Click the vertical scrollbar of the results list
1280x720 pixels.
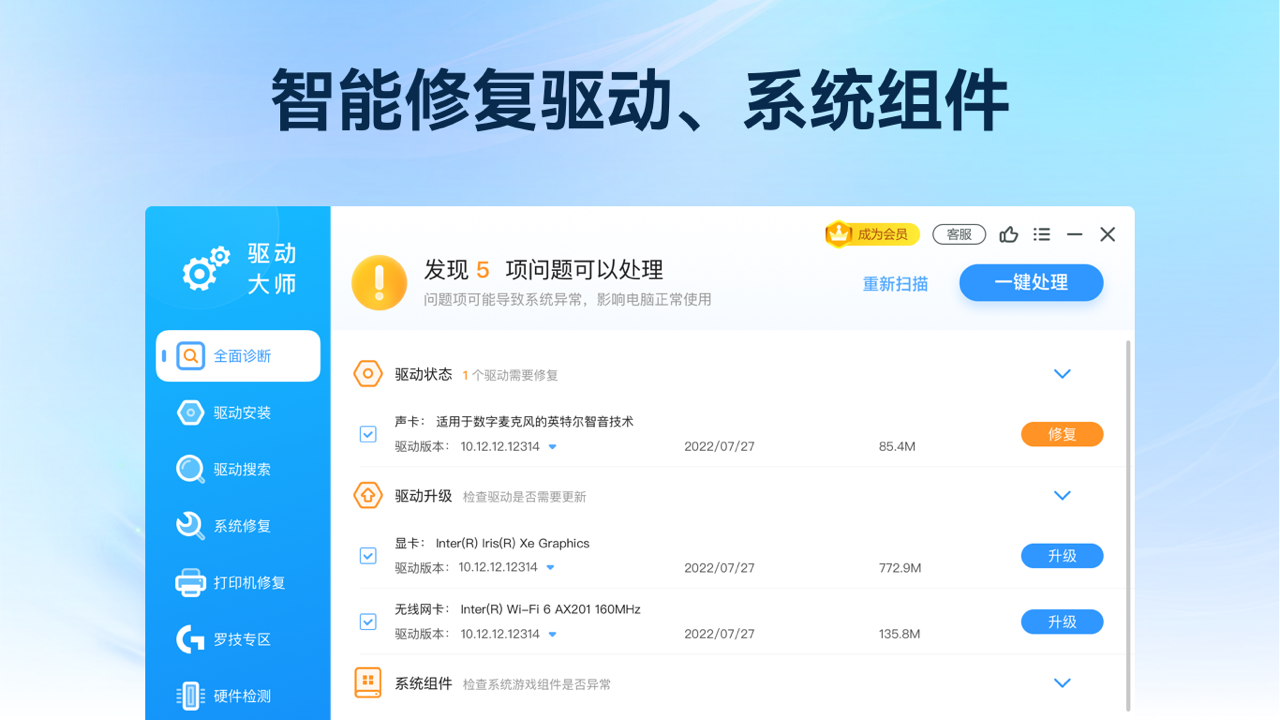click(x=1129, y=520)
